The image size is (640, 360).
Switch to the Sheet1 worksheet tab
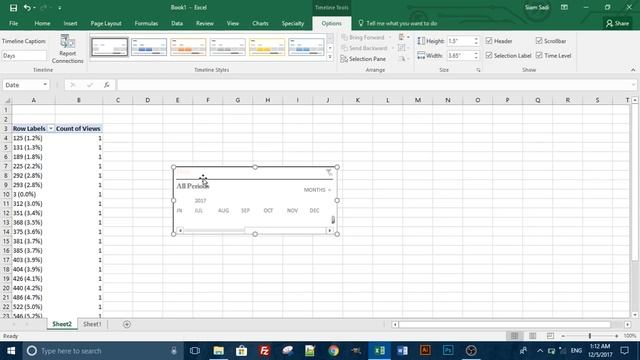coord(92,324)
